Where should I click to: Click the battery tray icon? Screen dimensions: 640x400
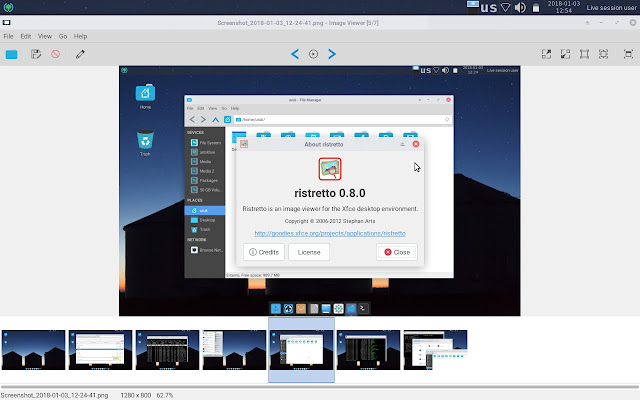[536, 7]
